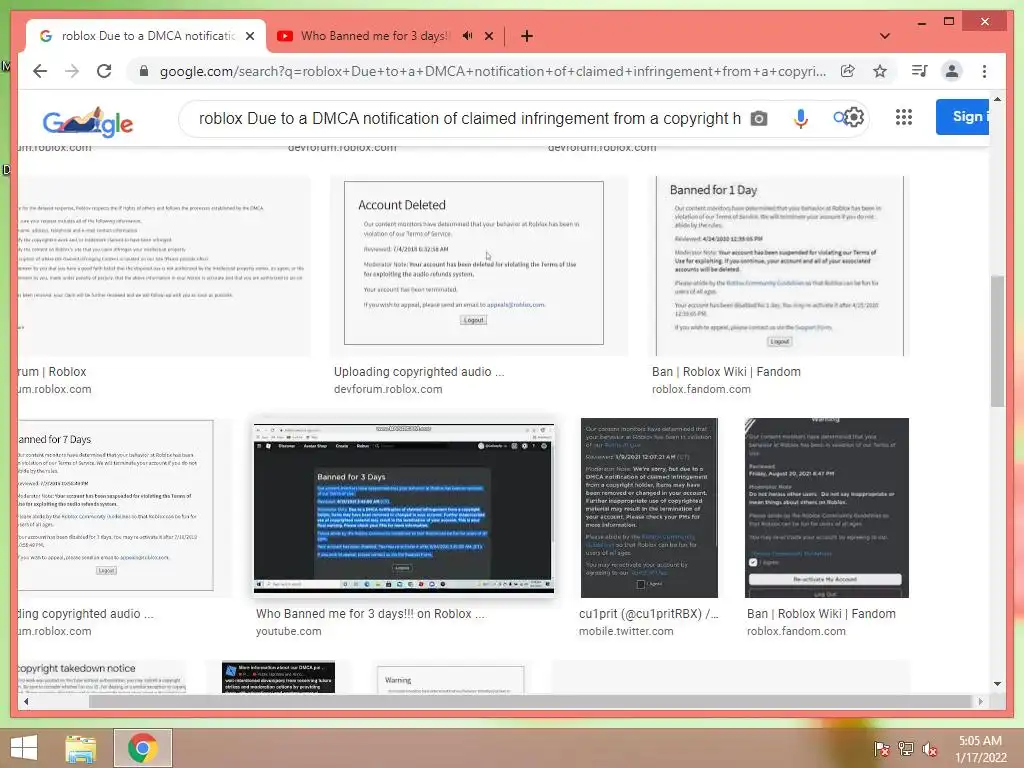
Task: Click the Google logo to go home
Action: pos(88,121)
